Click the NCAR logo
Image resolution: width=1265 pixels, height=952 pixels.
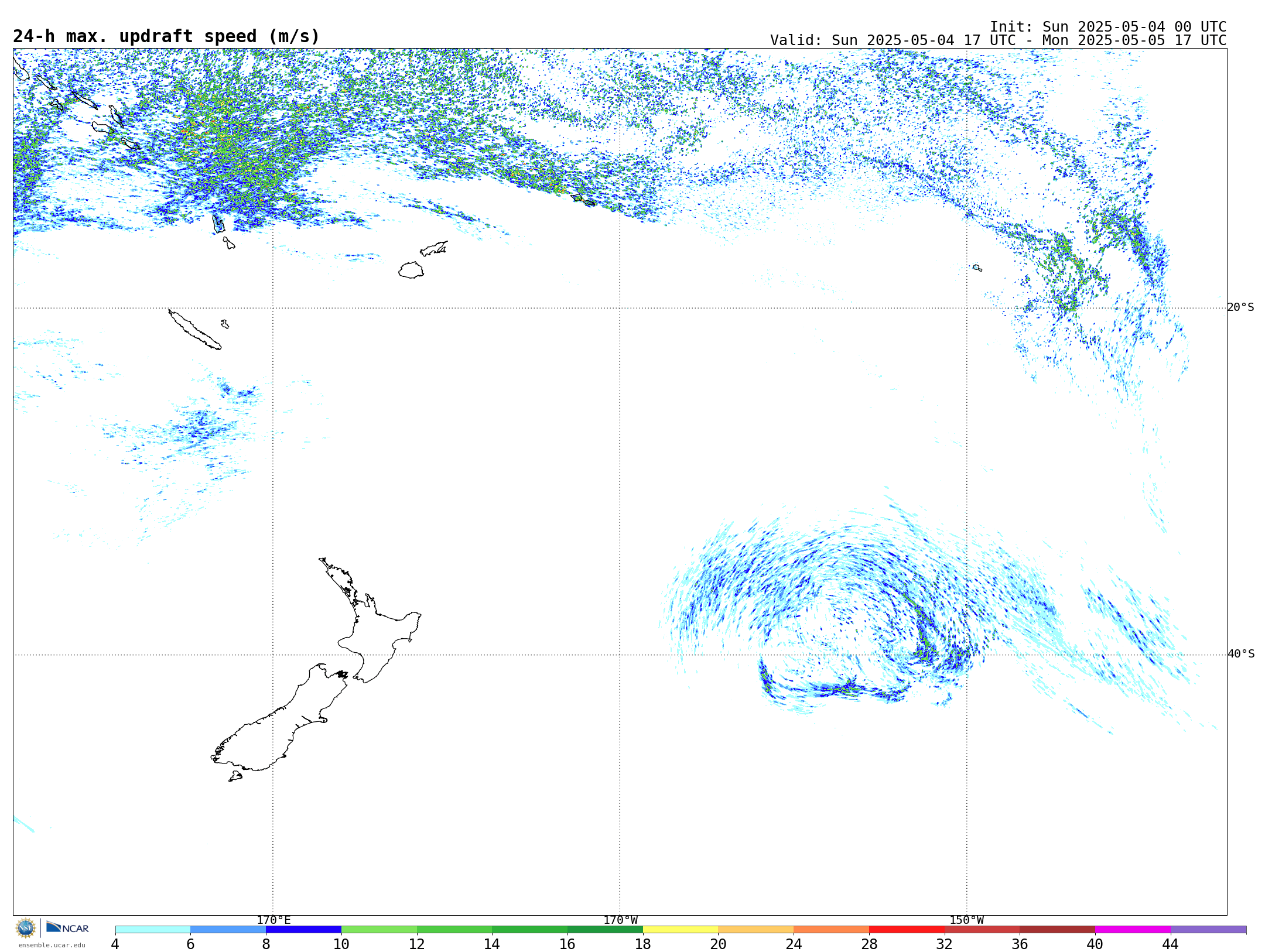pyautogui.click(x=67, y=927)
